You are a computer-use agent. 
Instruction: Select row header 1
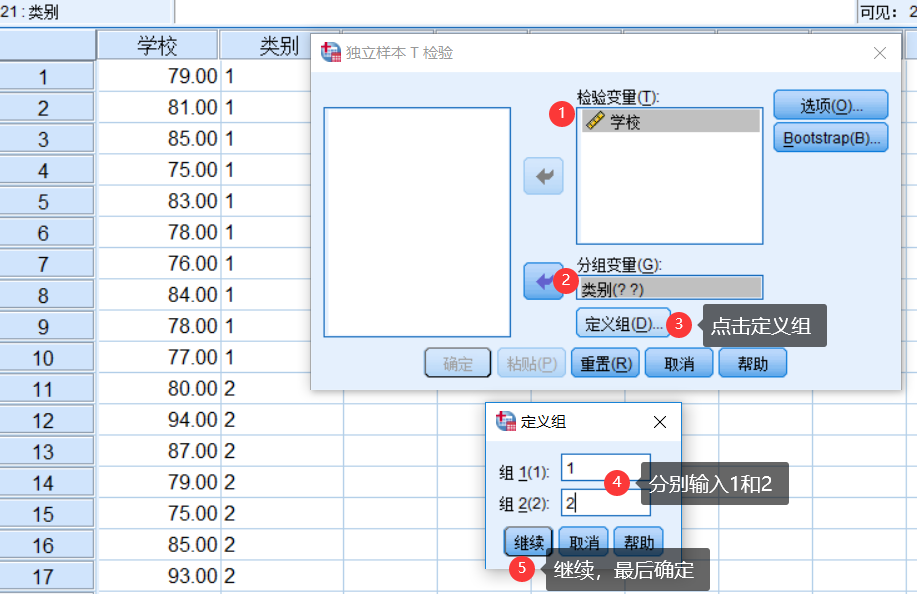(47, 77)
